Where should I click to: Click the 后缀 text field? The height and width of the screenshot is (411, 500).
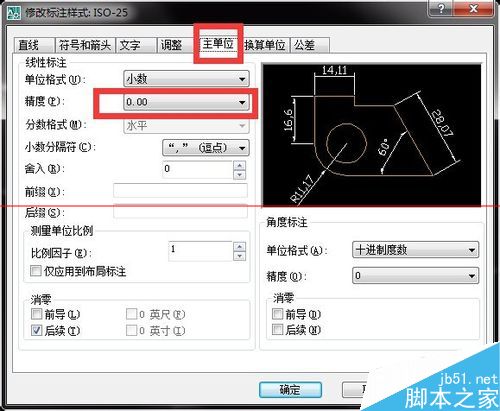pos(180,212)
